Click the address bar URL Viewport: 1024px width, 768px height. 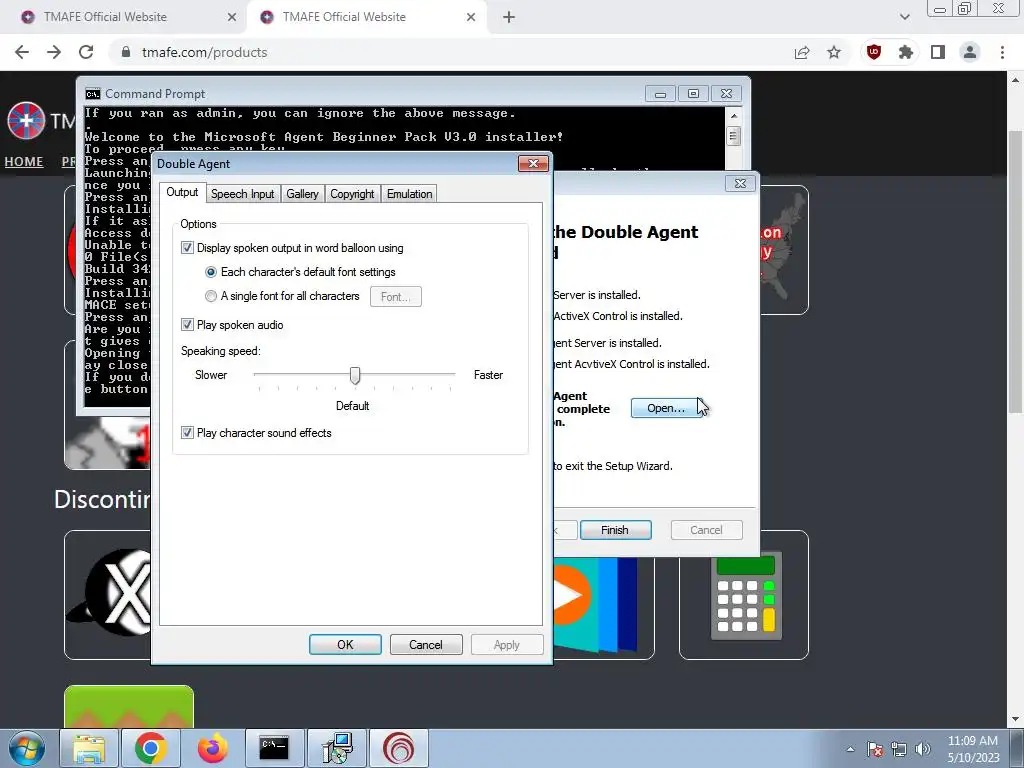tap(204, 52)
